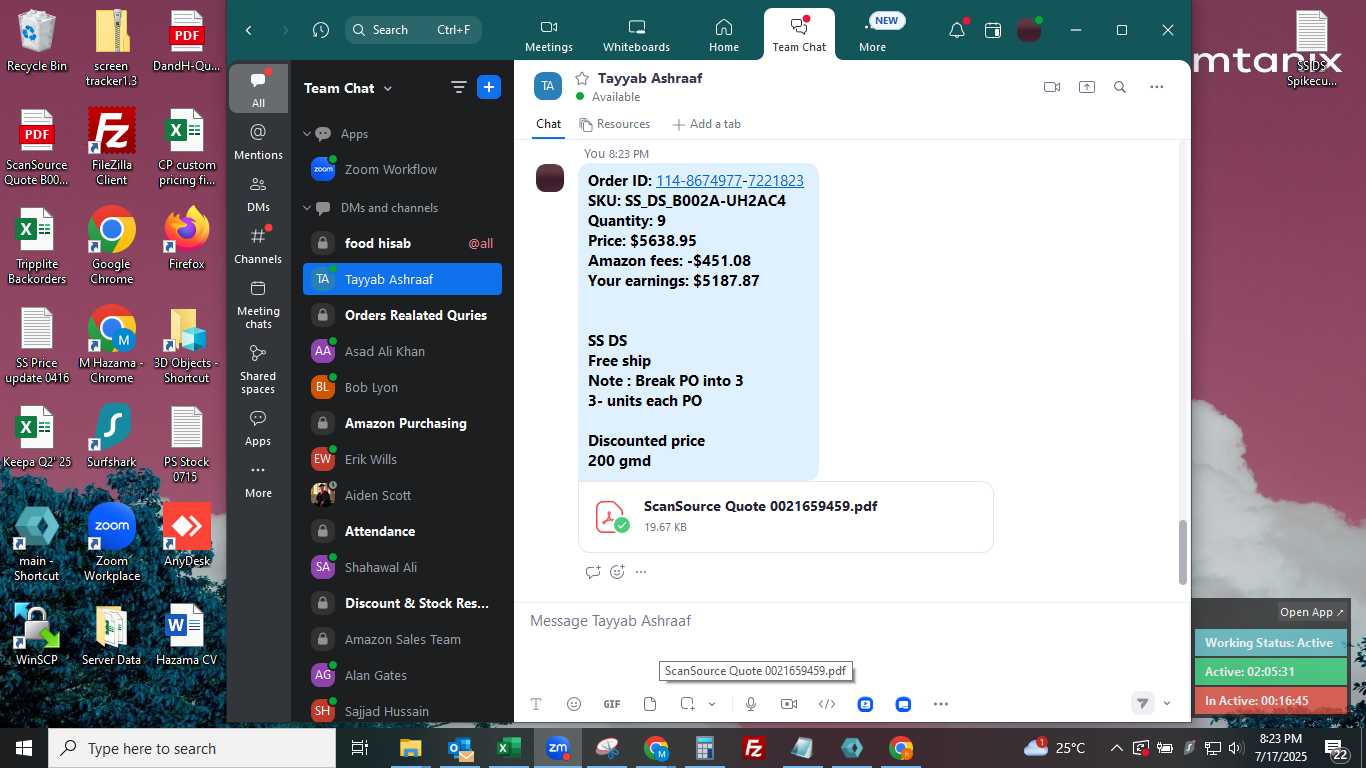Attach a file in composer
This screenshot has height=768, width=1366.
coord(650,704)
